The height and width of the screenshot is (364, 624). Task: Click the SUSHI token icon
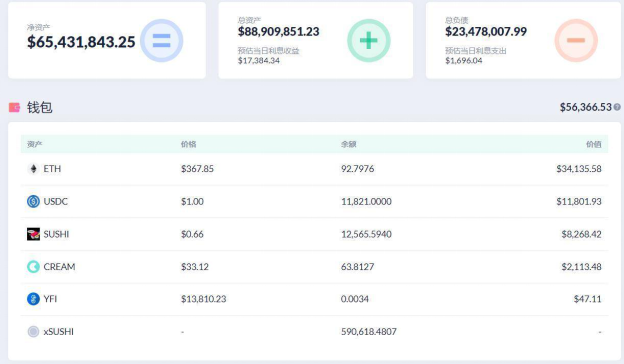33,234
